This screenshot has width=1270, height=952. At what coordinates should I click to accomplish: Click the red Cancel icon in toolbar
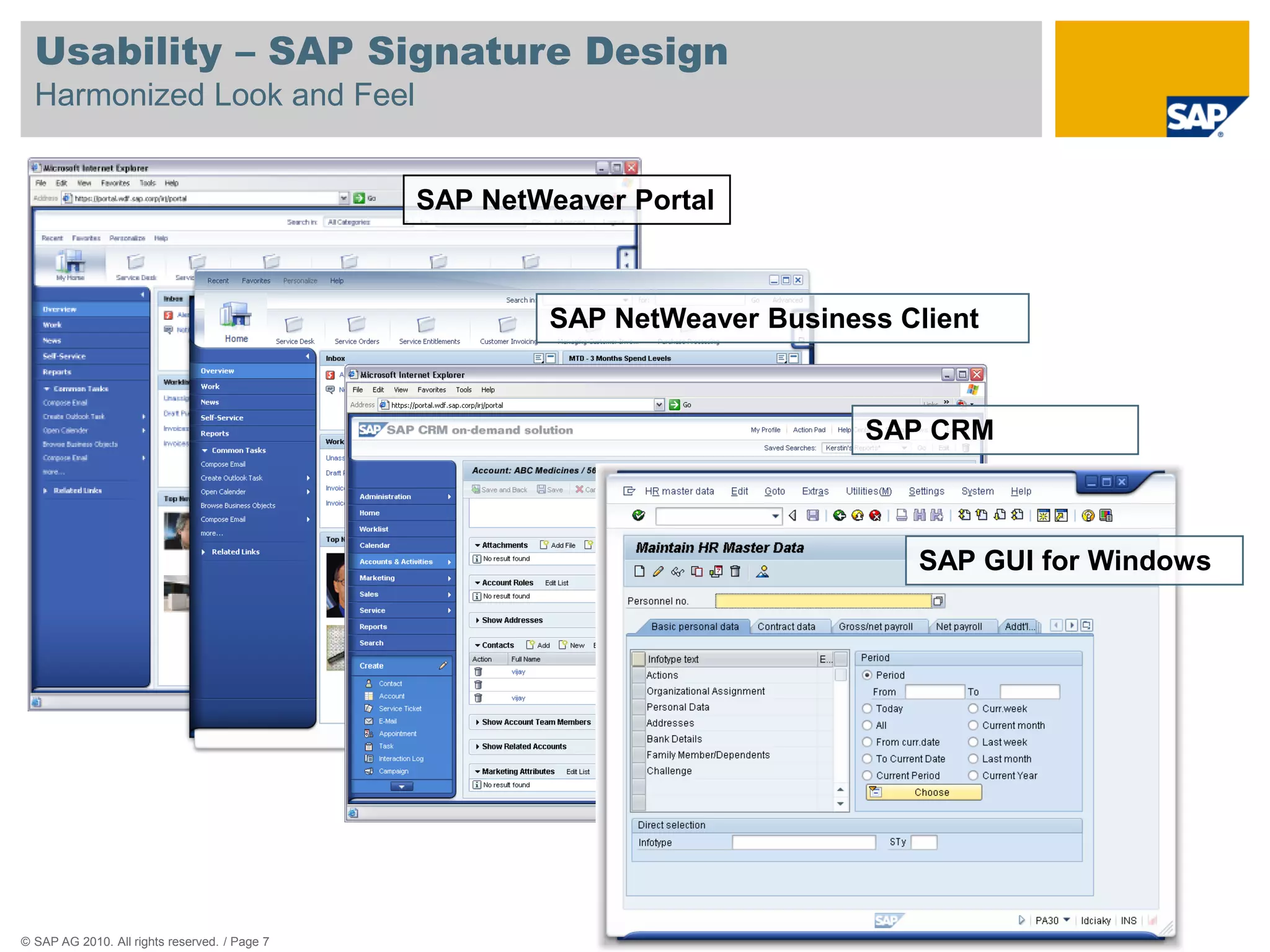[875, 515]
